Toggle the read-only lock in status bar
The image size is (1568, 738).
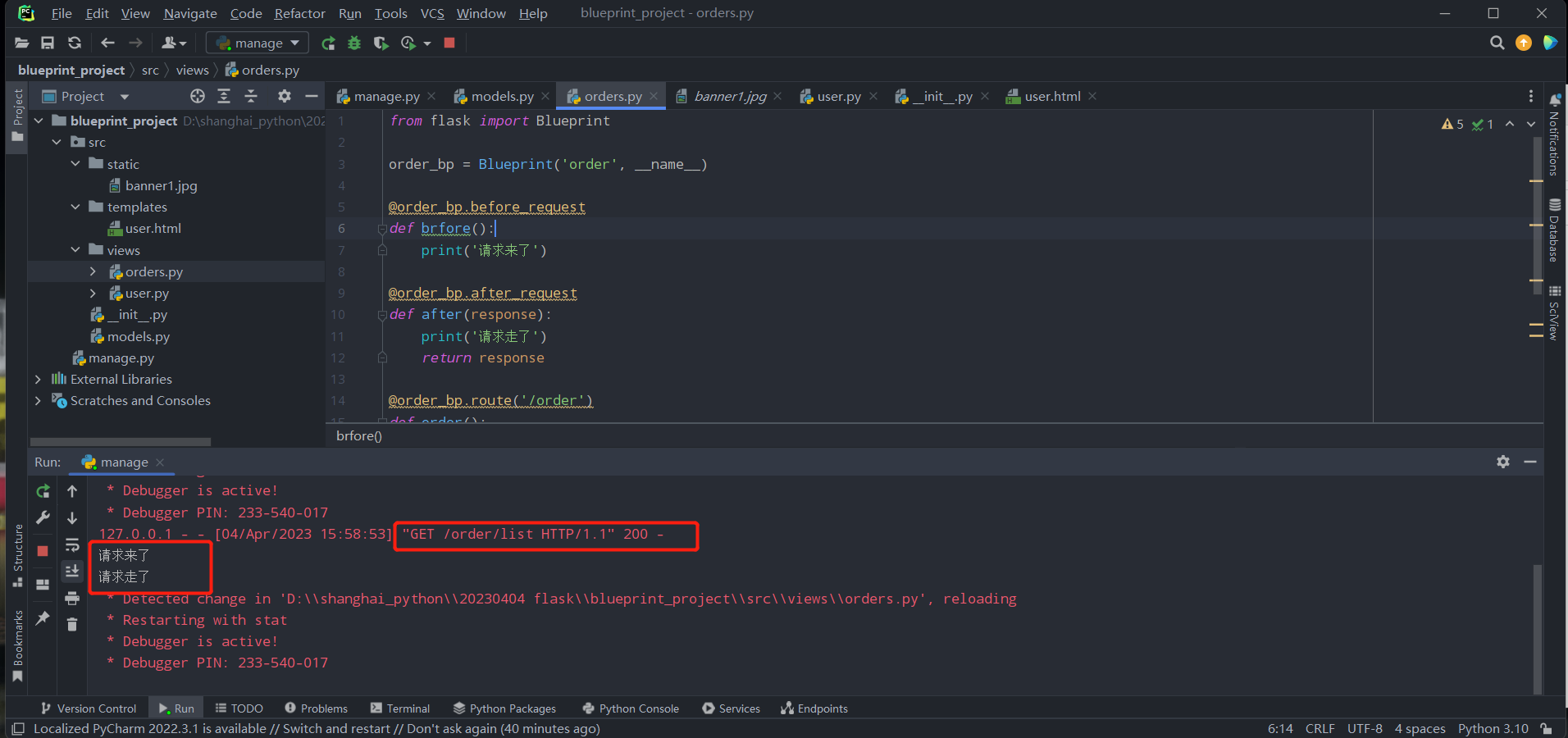click(1546, 728)
